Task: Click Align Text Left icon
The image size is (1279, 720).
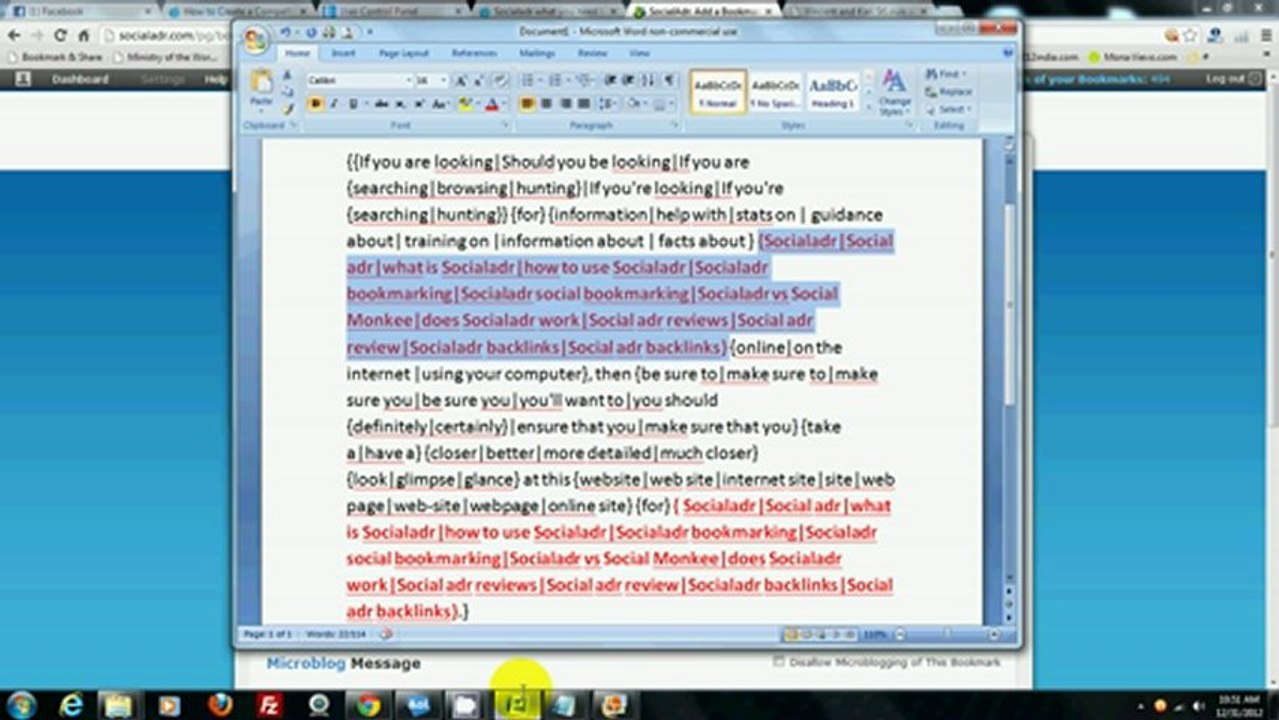Action: [x=528, y=104]
